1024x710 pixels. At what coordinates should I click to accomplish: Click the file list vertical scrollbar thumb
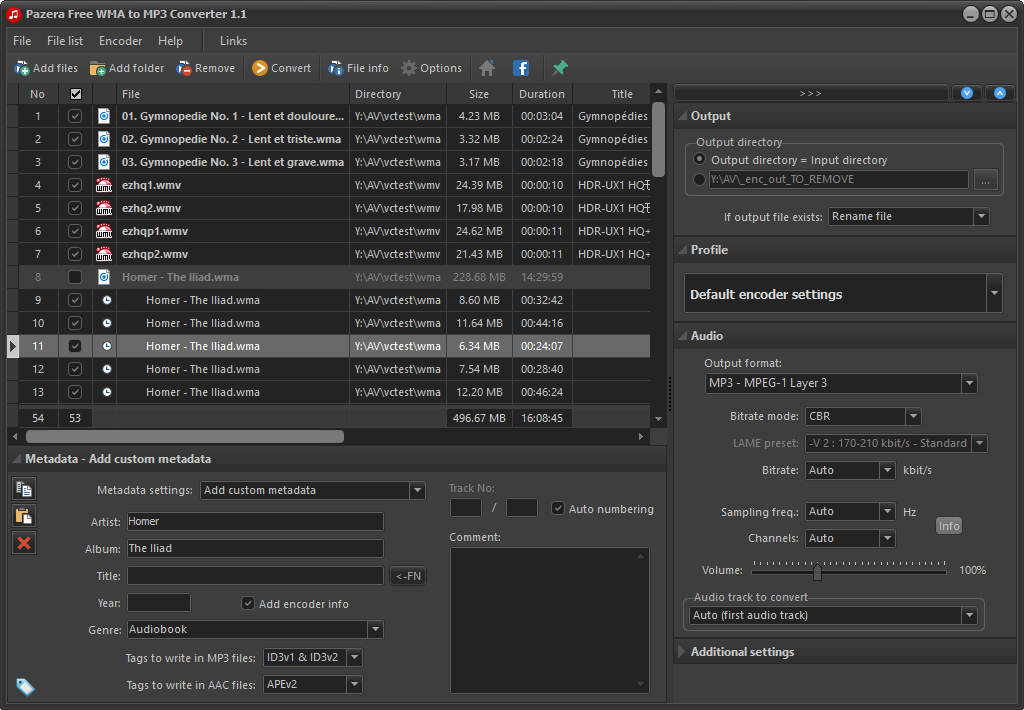pos(658,138)
